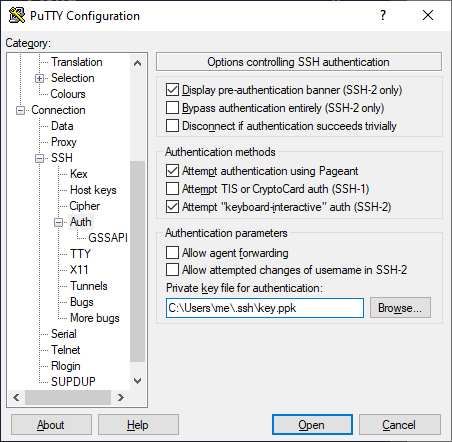
Task: Enable Allow agent forwarding
Action: pyautogui.click(x=172, y=253)
